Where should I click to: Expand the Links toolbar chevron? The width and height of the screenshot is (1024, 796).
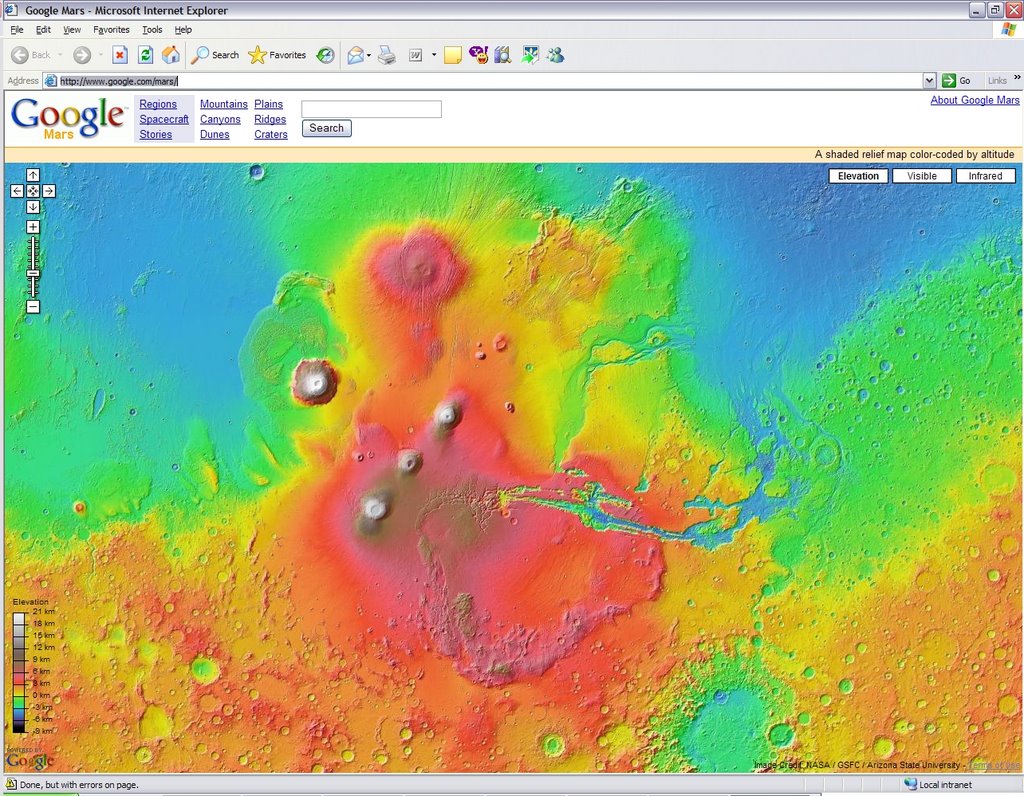click(x=1017, y=78)
